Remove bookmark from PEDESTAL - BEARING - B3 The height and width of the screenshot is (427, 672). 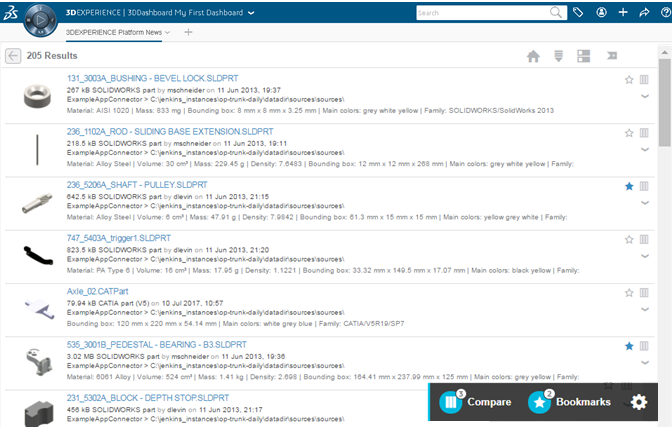pos(629,346)
